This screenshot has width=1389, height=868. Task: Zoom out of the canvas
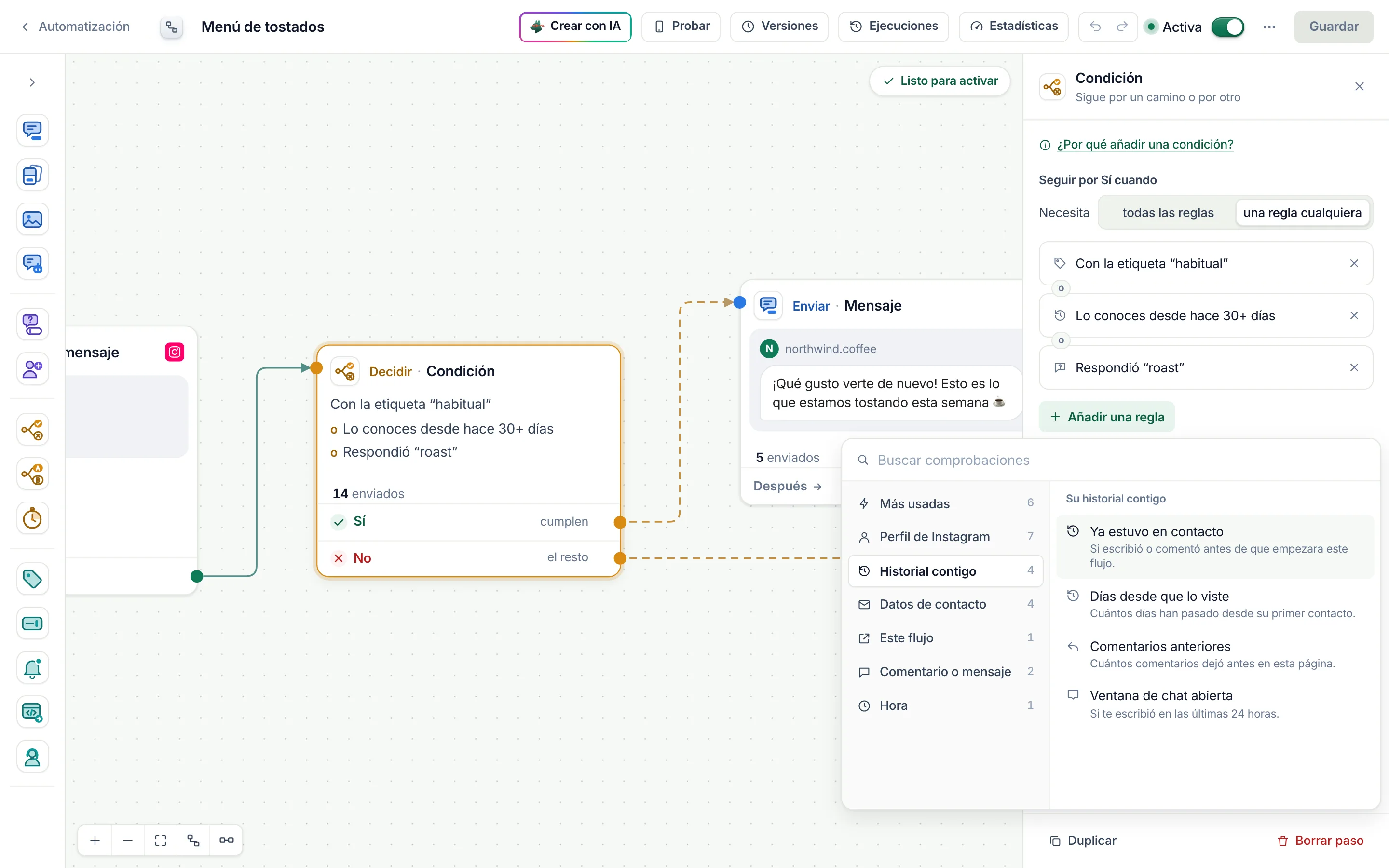click(128, 841)
